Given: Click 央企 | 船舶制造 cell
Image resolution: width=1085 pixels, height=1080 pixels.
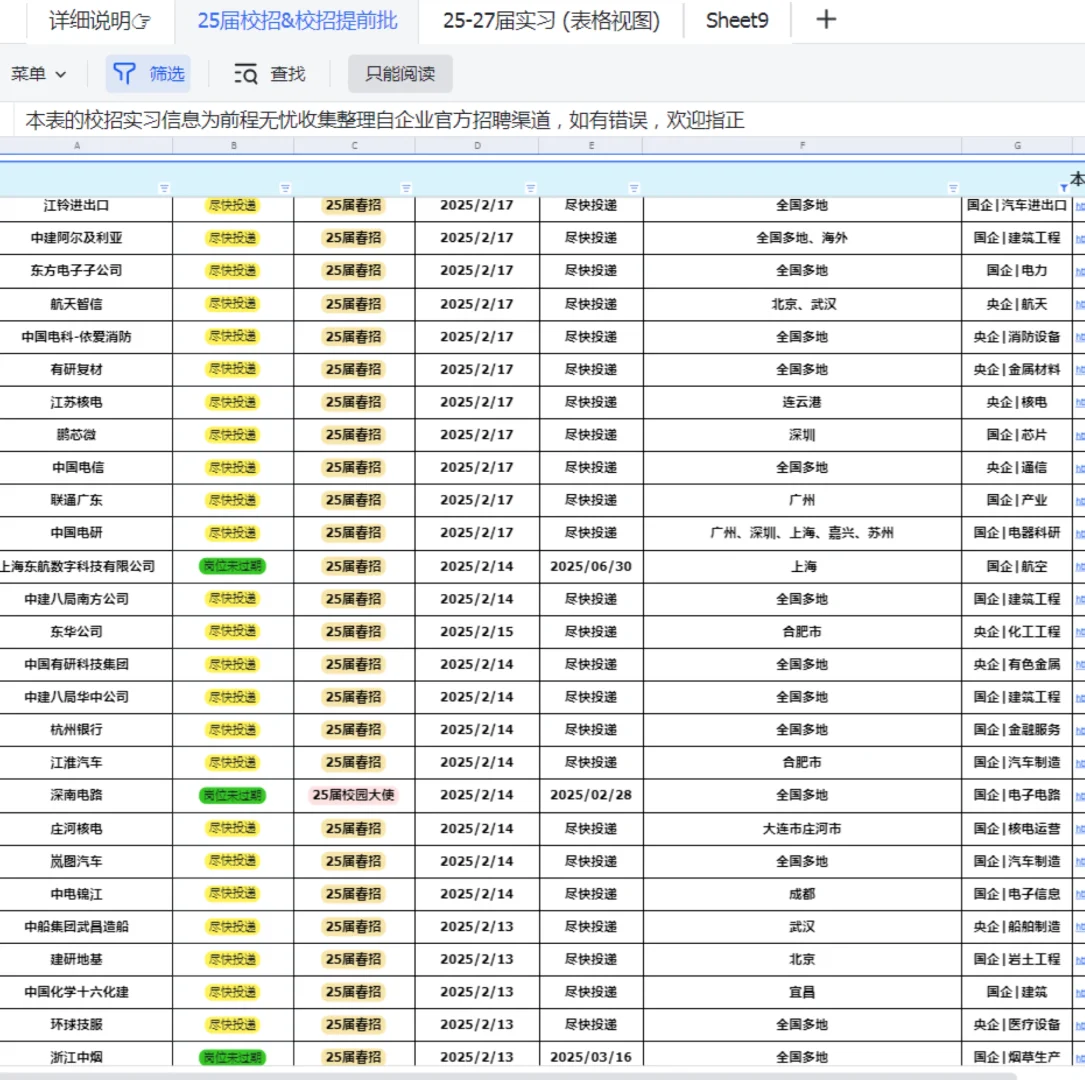Looking at the screenshot, I should coord(1017,926).
